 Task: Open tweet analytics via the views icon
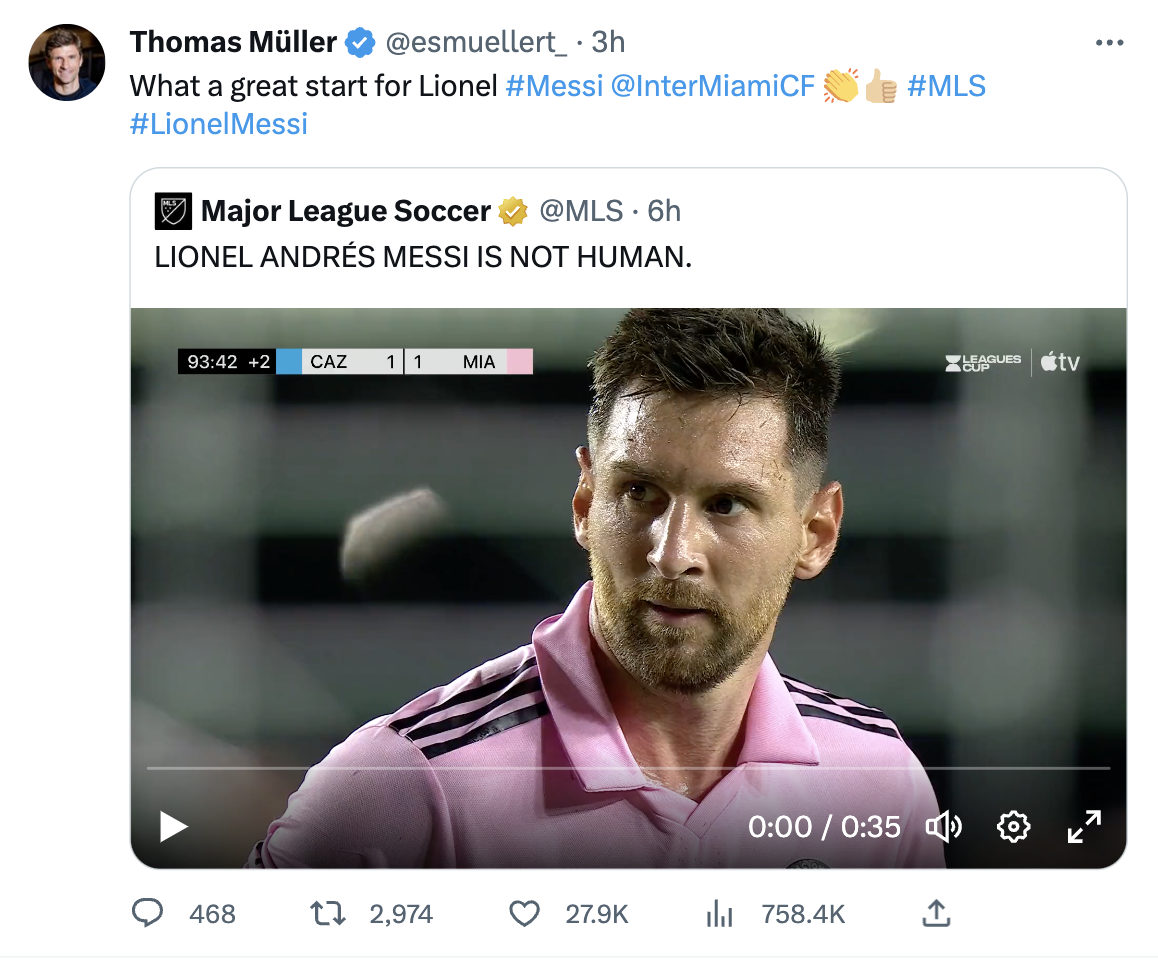tap(720, 913)
